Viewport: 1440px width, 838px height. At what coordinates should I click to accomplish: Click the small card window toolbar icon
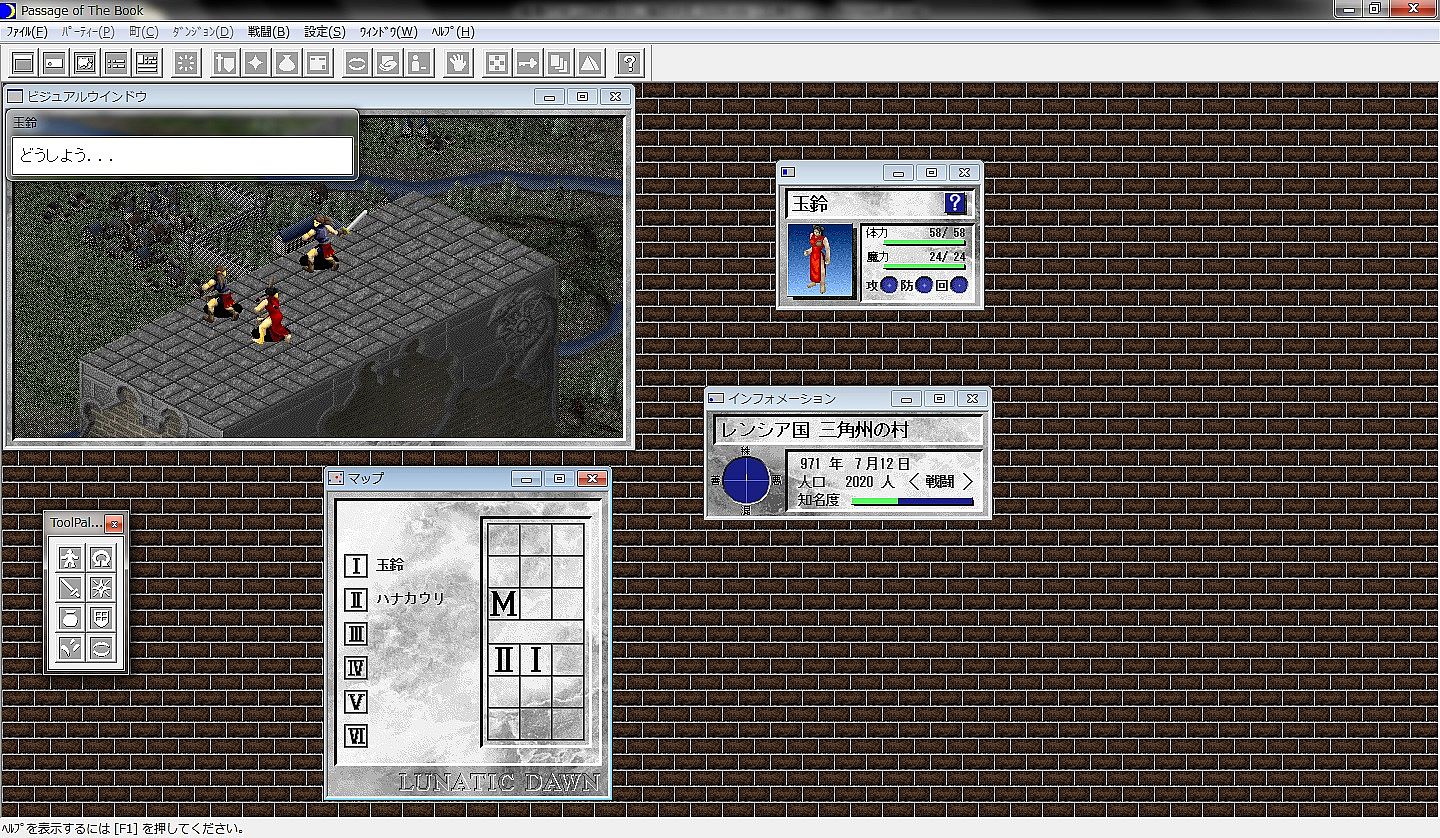point(54,63)
